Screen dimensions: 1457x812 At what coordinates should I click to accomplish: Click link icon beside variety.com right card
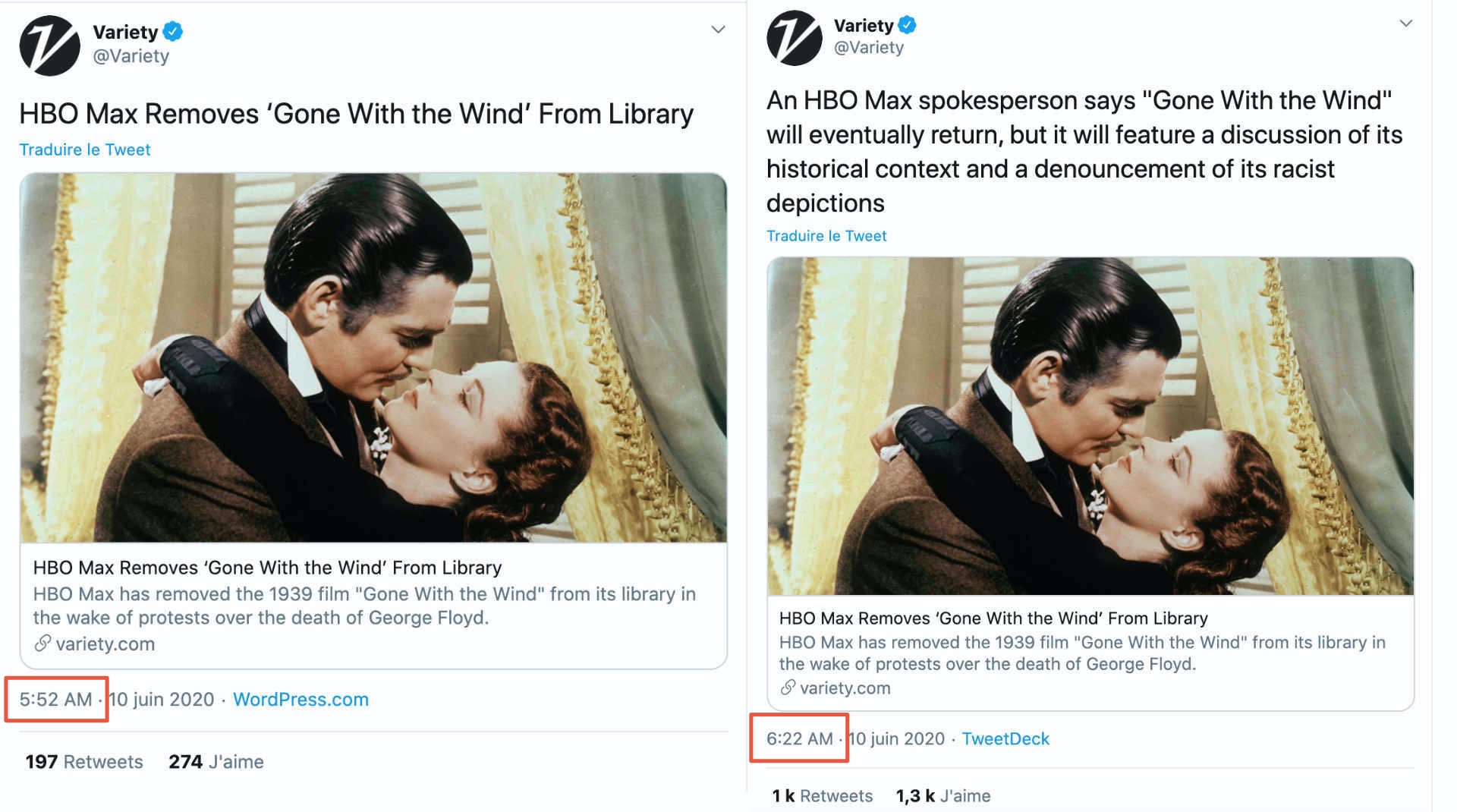click(788, 688)
